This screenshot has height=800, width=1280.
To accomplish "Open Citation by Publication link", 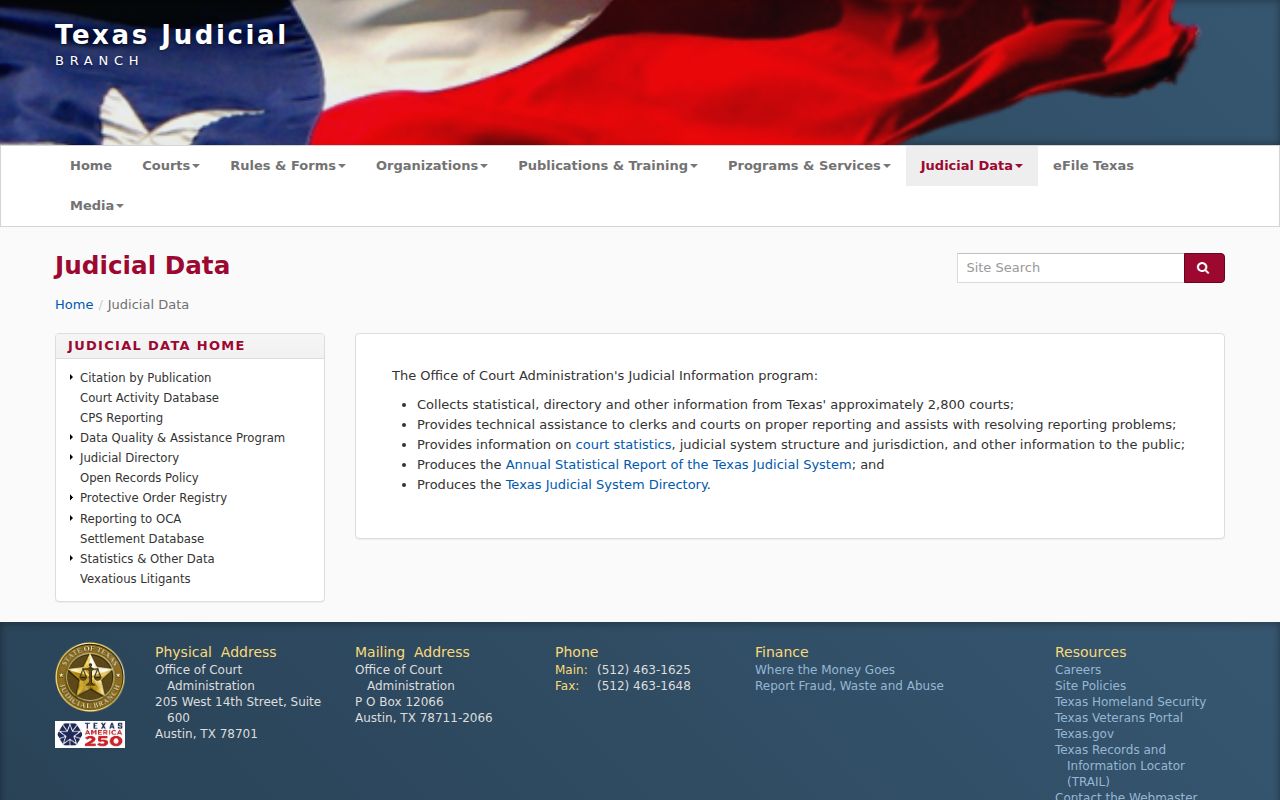I will (x=146, y=377).
